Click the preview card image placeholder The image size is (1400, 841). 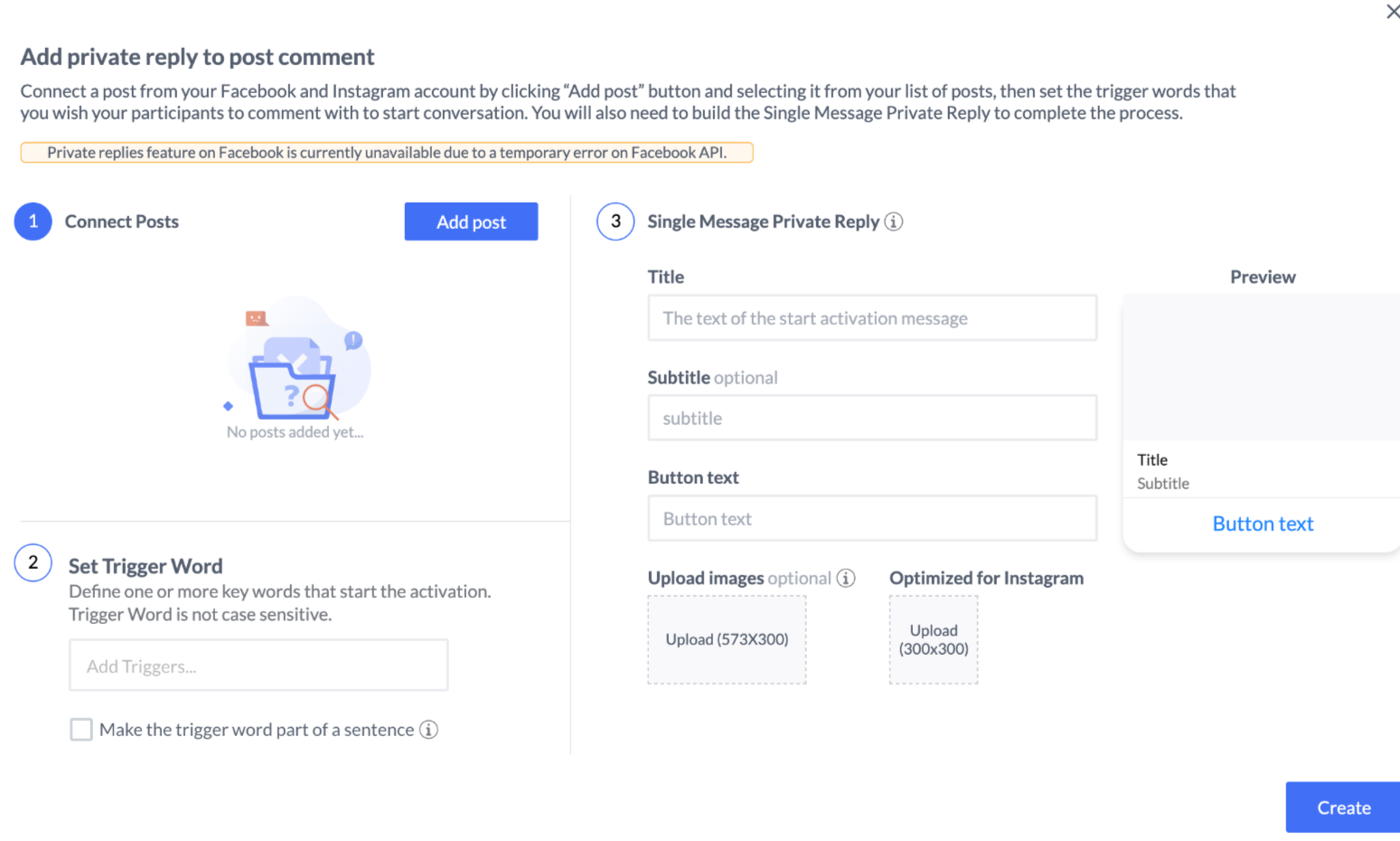(1262, 367)
